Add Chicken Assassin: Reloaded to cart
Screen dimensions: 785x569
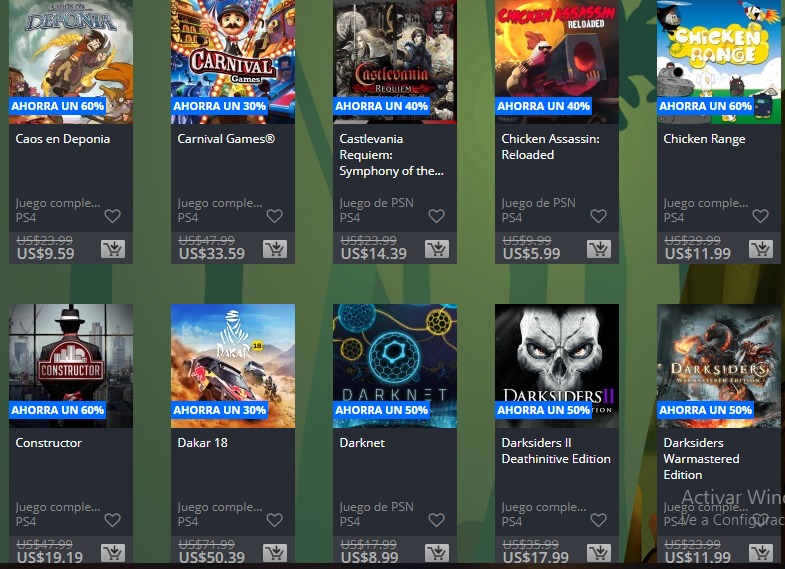pyautogui.click(x=599, y=249)
